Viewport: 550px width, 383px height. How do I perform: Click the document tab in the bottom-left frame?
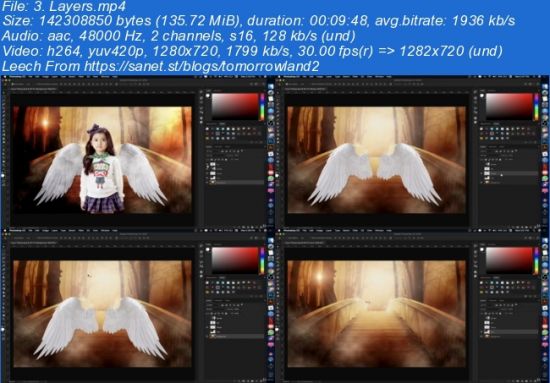pos(33,243)
